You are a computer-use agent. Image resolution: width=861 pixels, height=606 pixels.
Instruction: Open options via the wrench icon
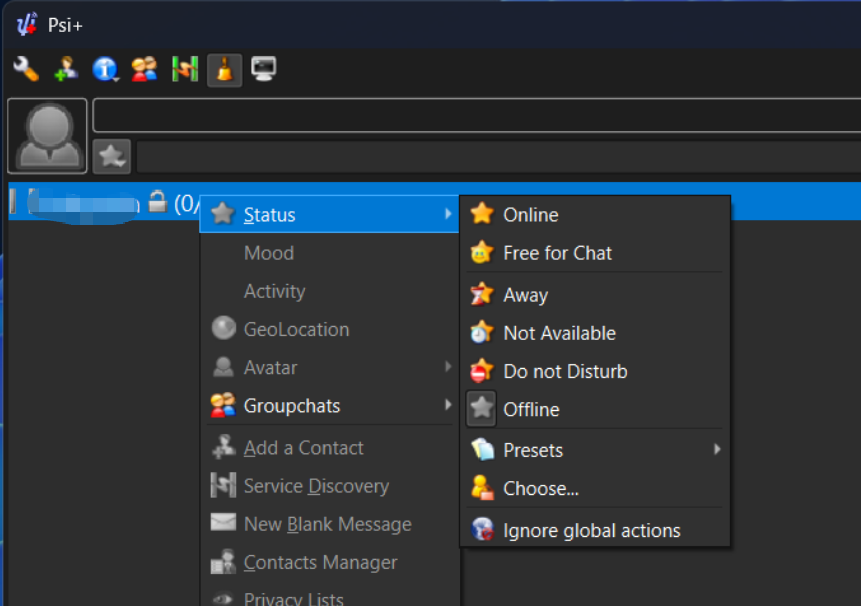[x=26, y=69]
